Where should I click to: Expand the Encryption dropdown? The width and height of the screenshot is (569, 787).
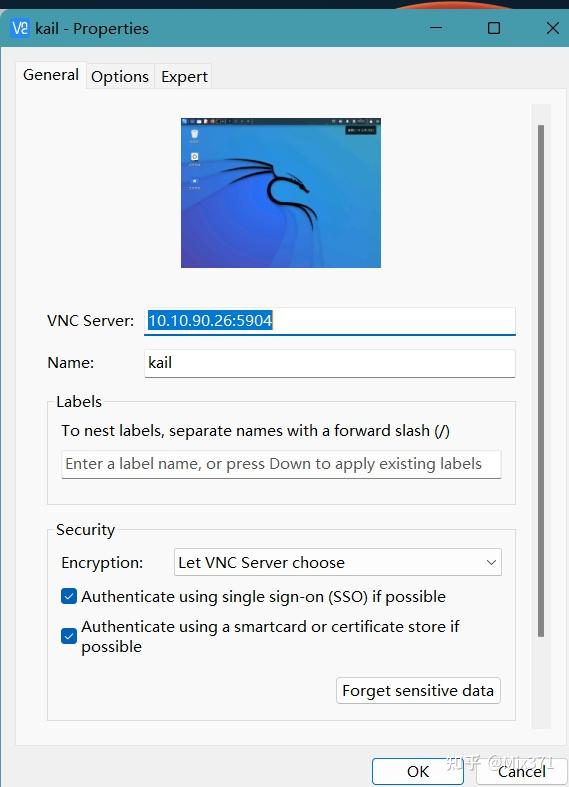click(x=337, y=562)
